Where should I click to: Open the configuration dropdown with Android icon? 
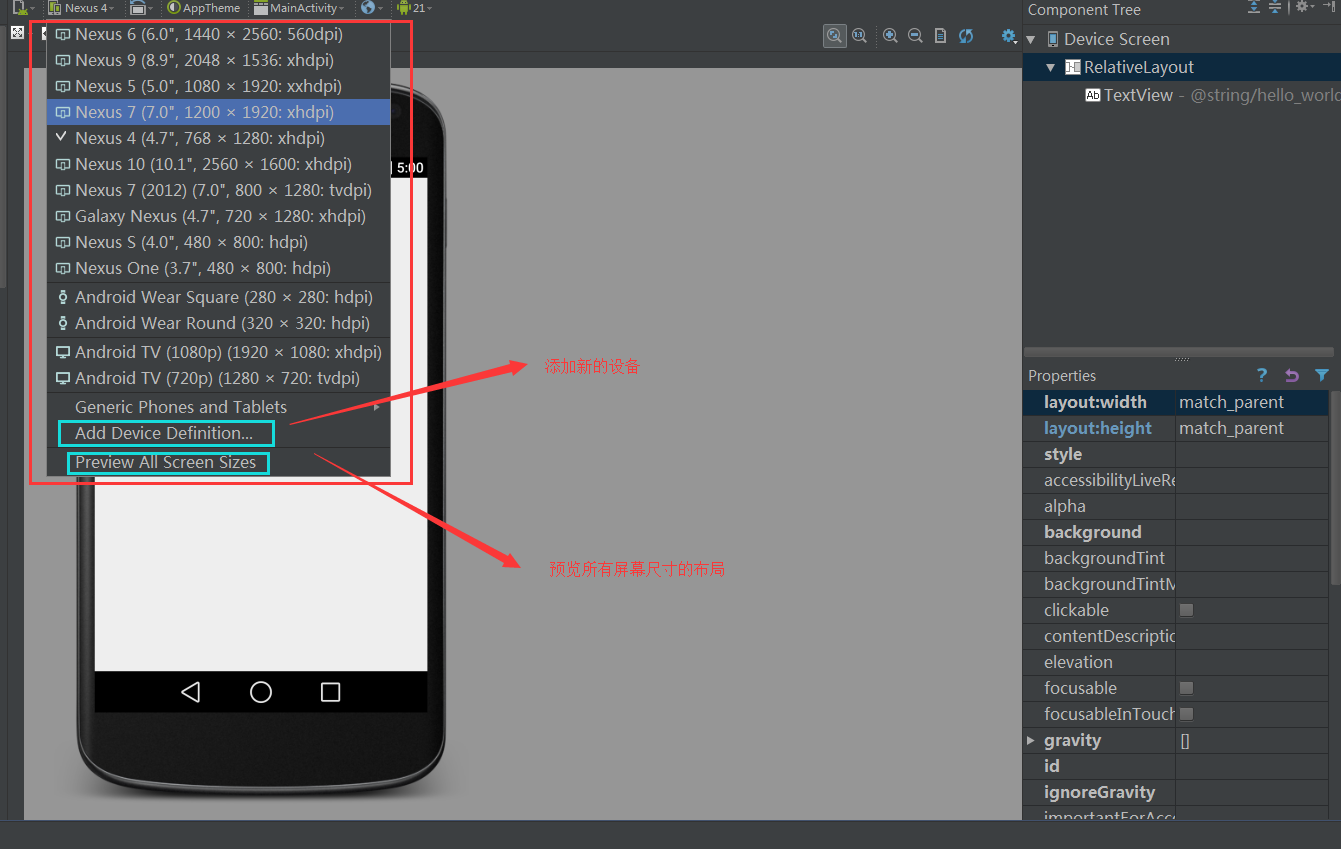click(x=24, y=8)
